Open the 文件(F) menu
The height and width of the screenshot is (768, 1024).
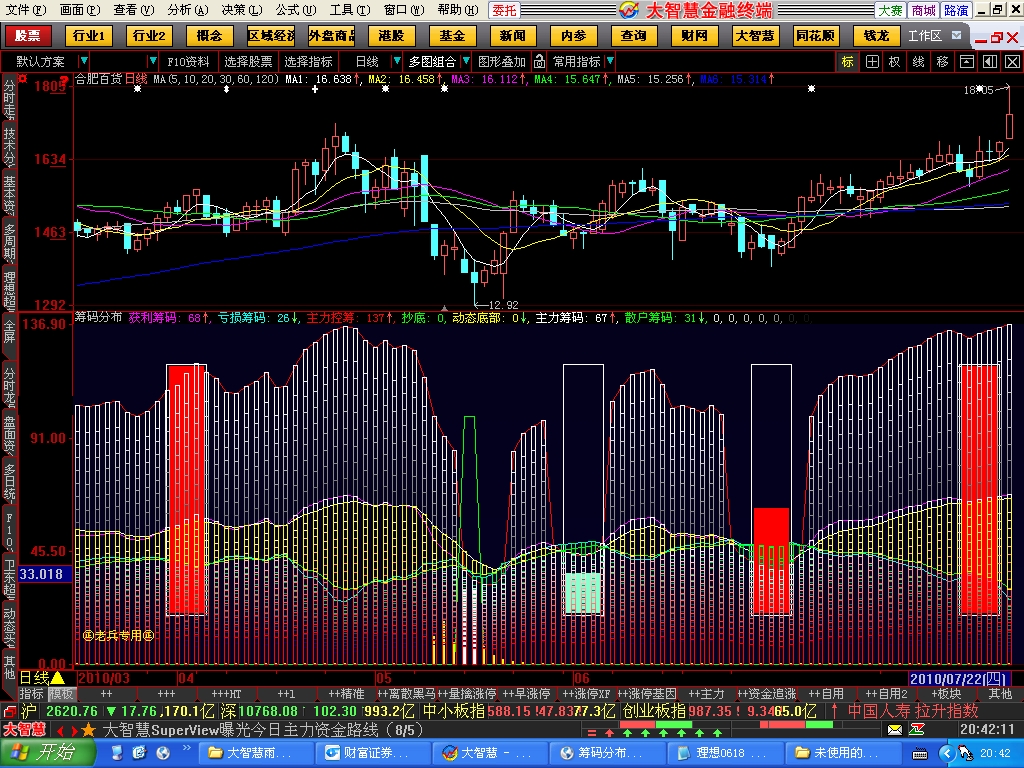(x=26, y=10)
